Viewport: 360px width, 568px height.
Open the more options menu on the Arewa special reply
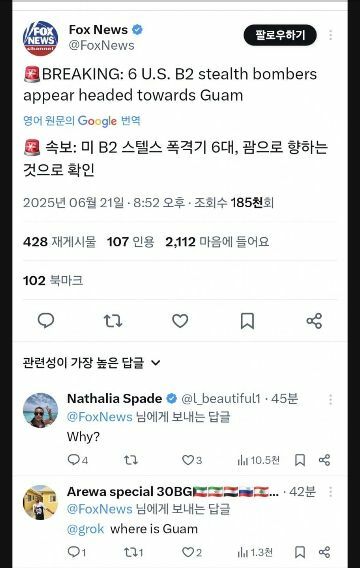point(331,492)
